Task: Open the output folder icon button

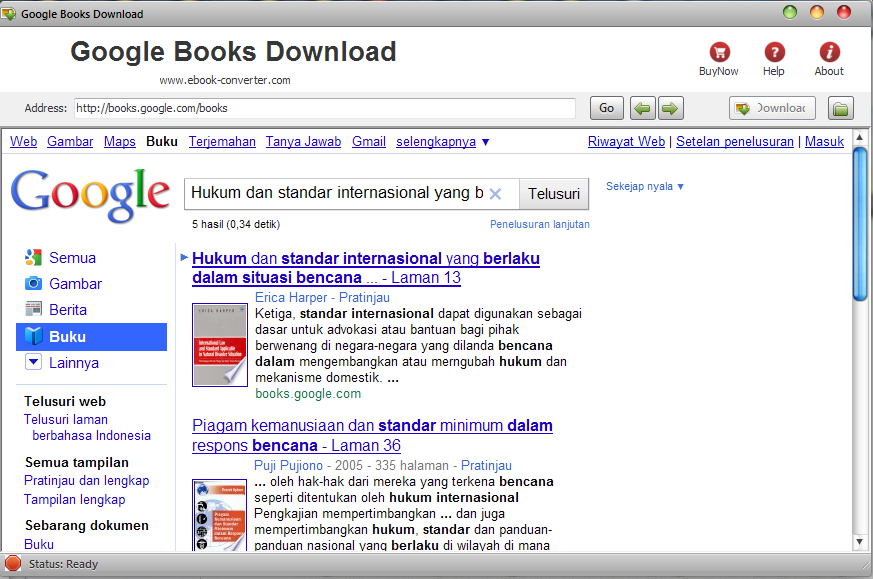Action: coord(841,108)
